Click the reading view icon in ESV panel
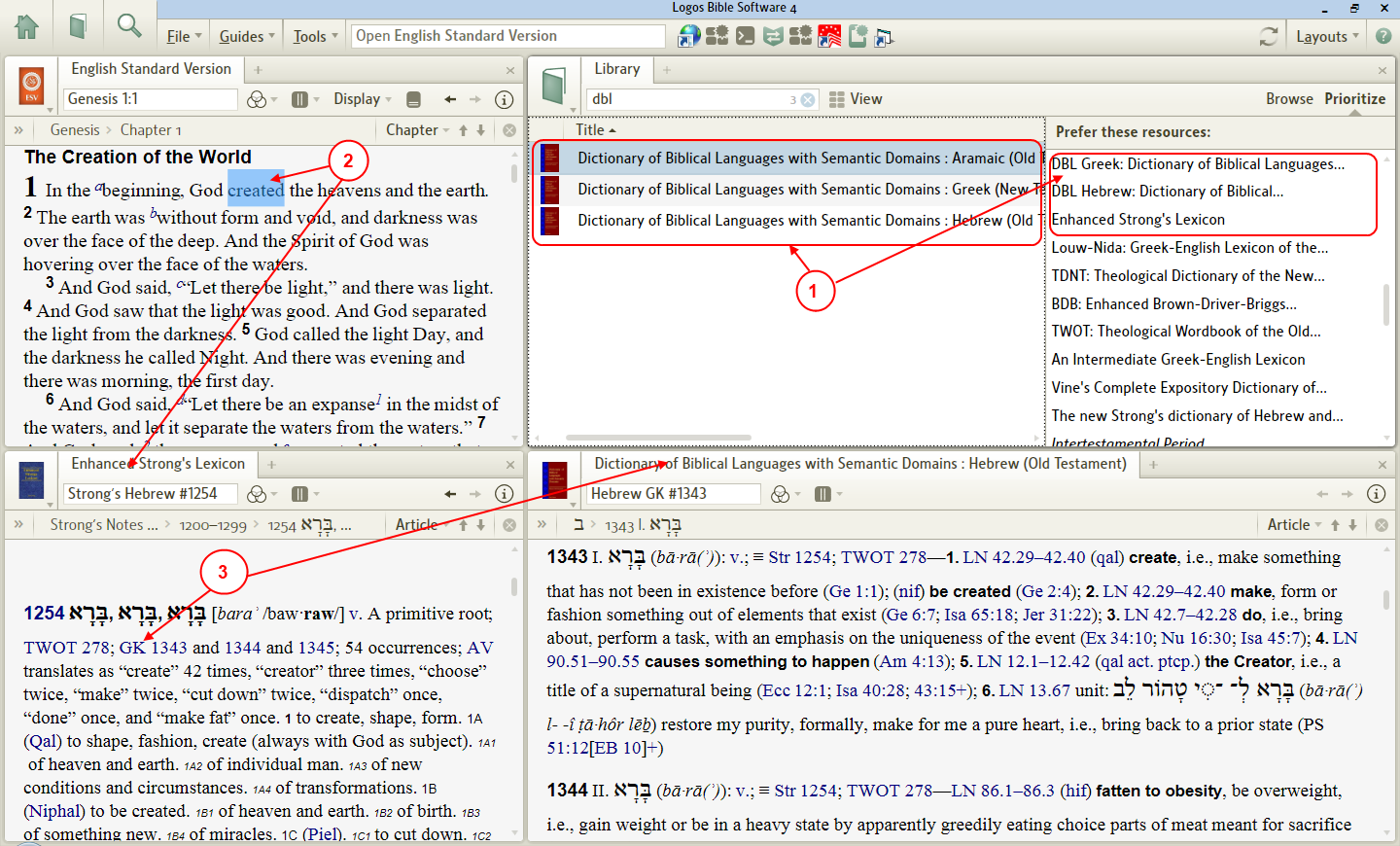Image resolution: width=1400 pixels, height=846 pixels. pos(413,99)
